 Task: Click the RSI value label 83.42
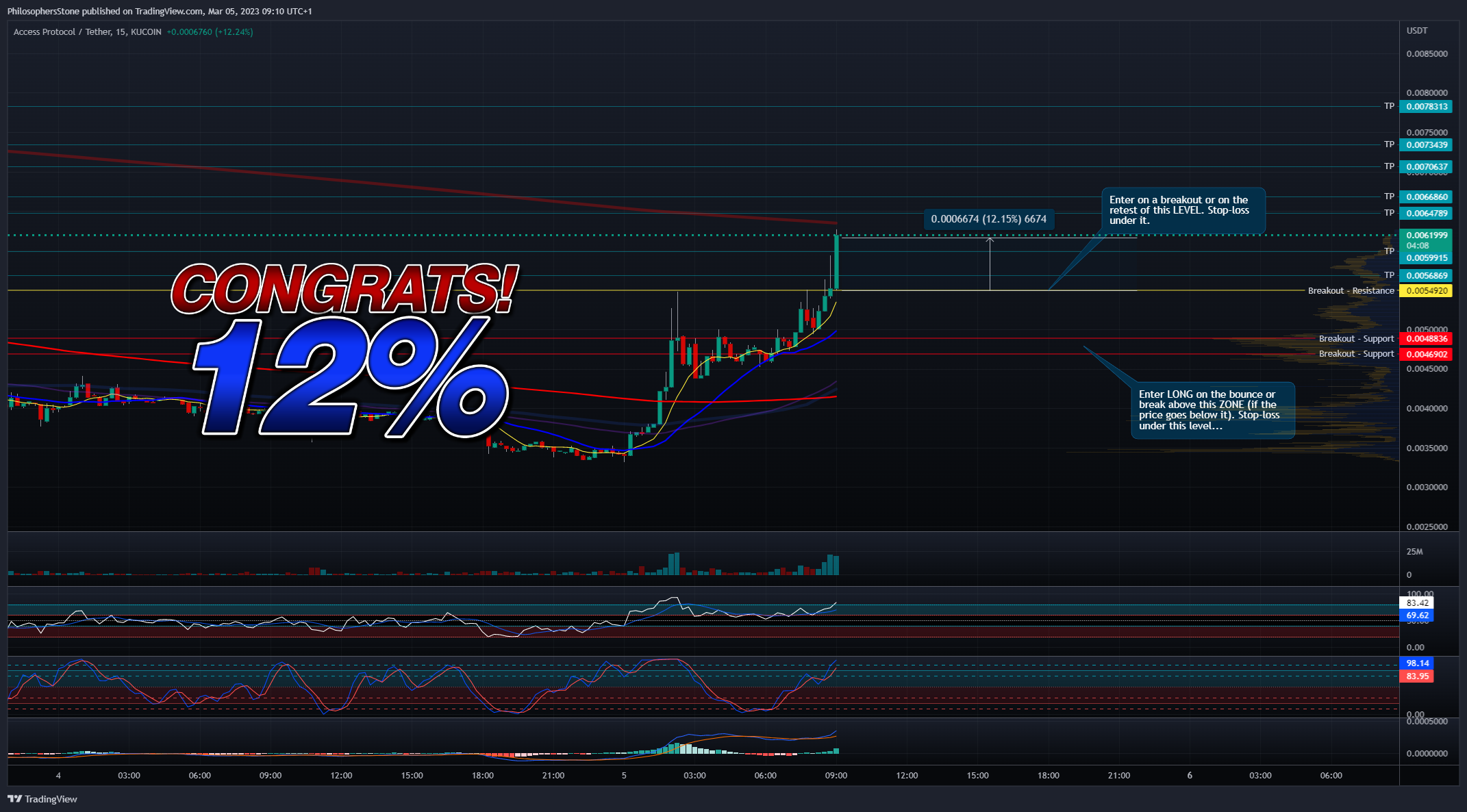[x=1417, y=603]
